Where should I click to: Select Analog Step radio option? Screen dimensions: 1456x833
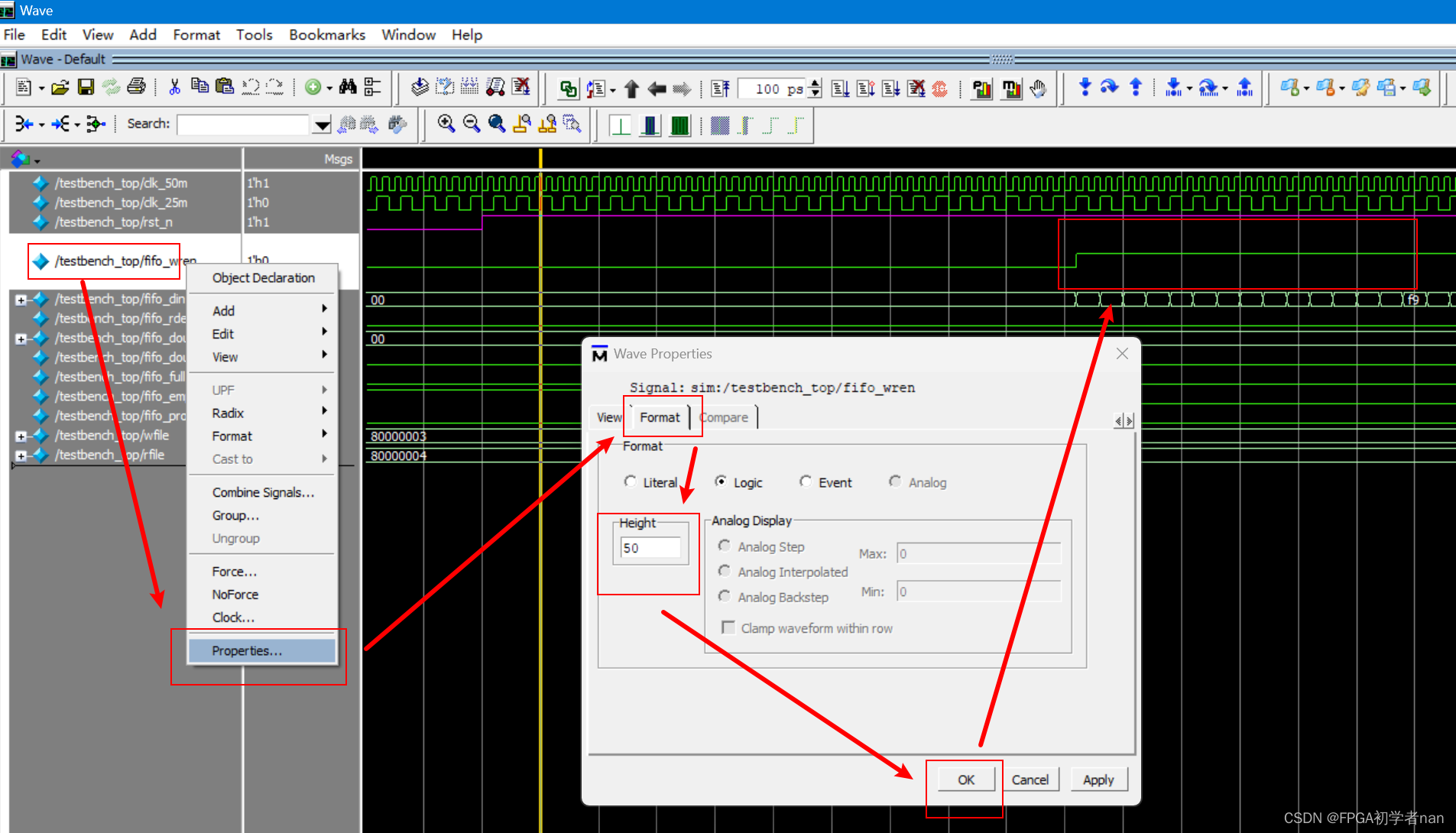(x=725, y=546)
